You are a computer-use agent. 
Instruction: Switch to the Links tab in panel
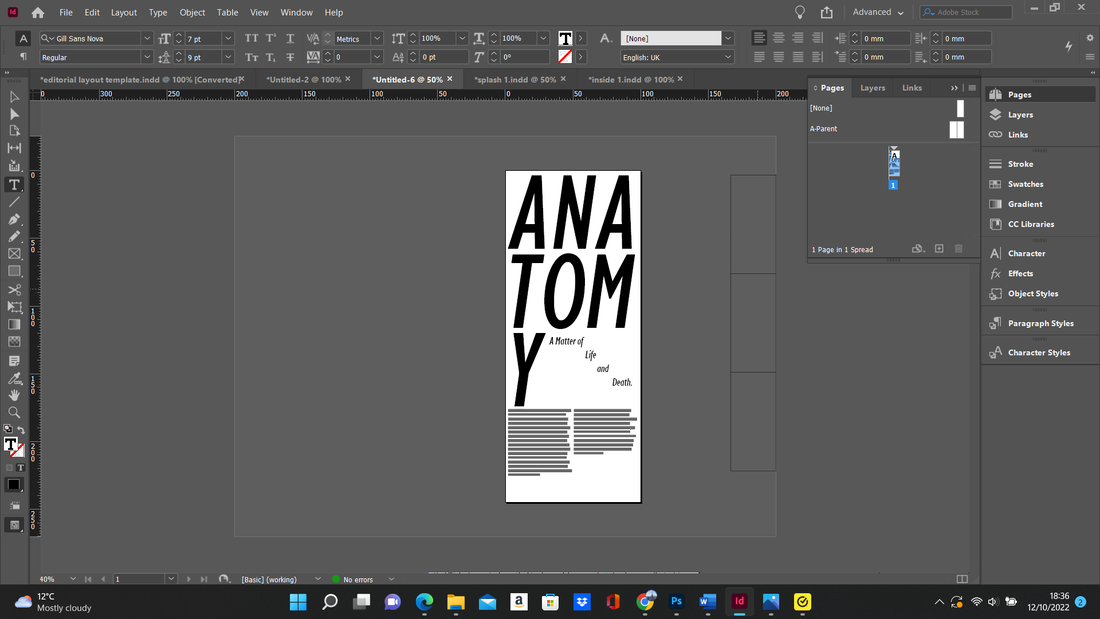pyautogui.click(x=912, y=88)
